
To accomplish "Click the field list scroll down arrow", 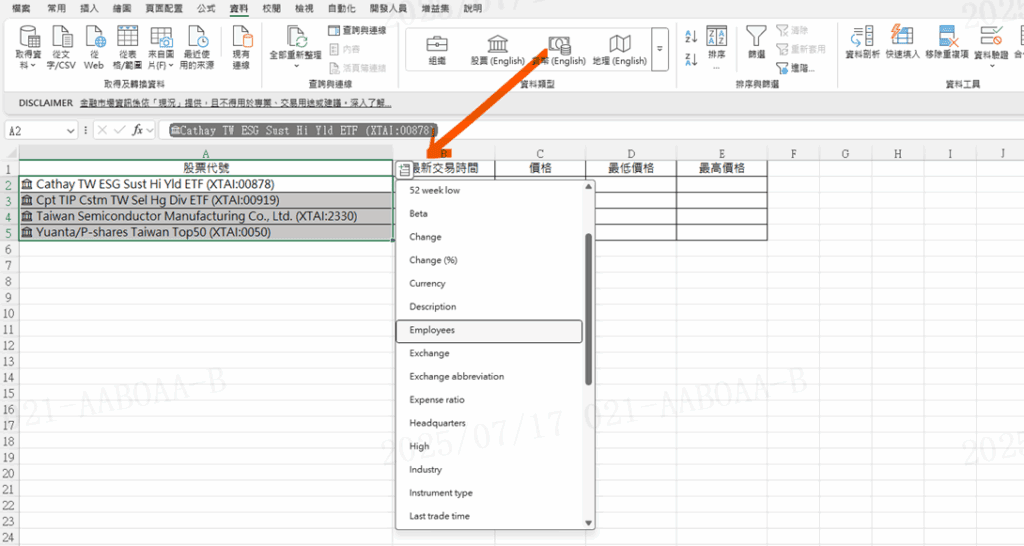I will click(588, 522).
